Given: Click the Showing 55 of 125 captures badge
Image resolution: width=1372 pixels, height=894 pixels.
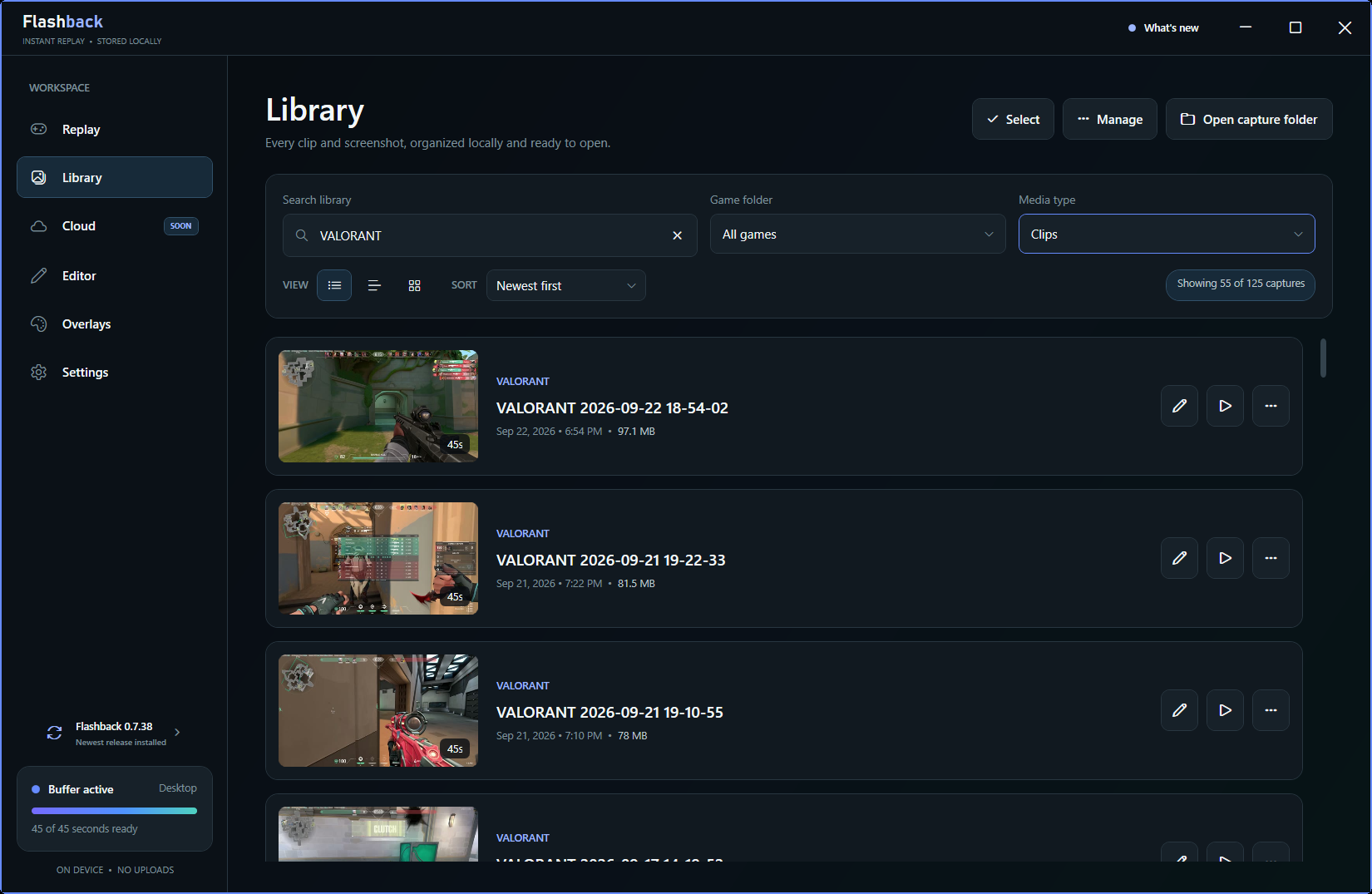Looking at the screenshot, I should click(x=1240, y=284).
